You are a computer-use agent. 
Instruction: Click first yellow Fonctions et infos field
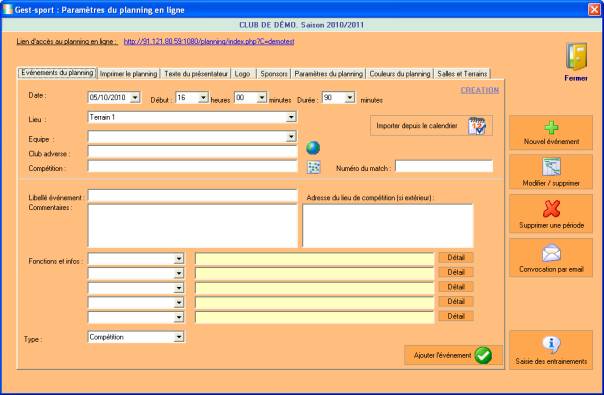(314, 259)
